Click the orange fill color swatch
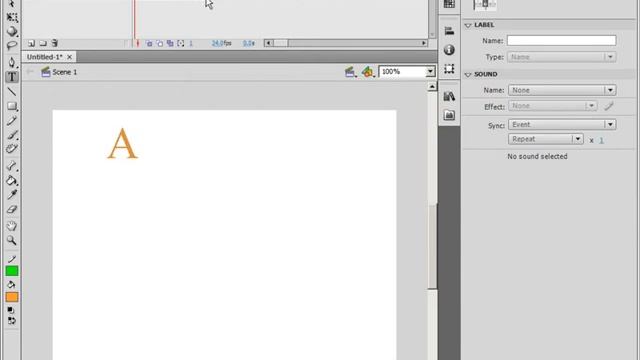The width and height of the screenshot is (640, 360). (x=12, y=297)
